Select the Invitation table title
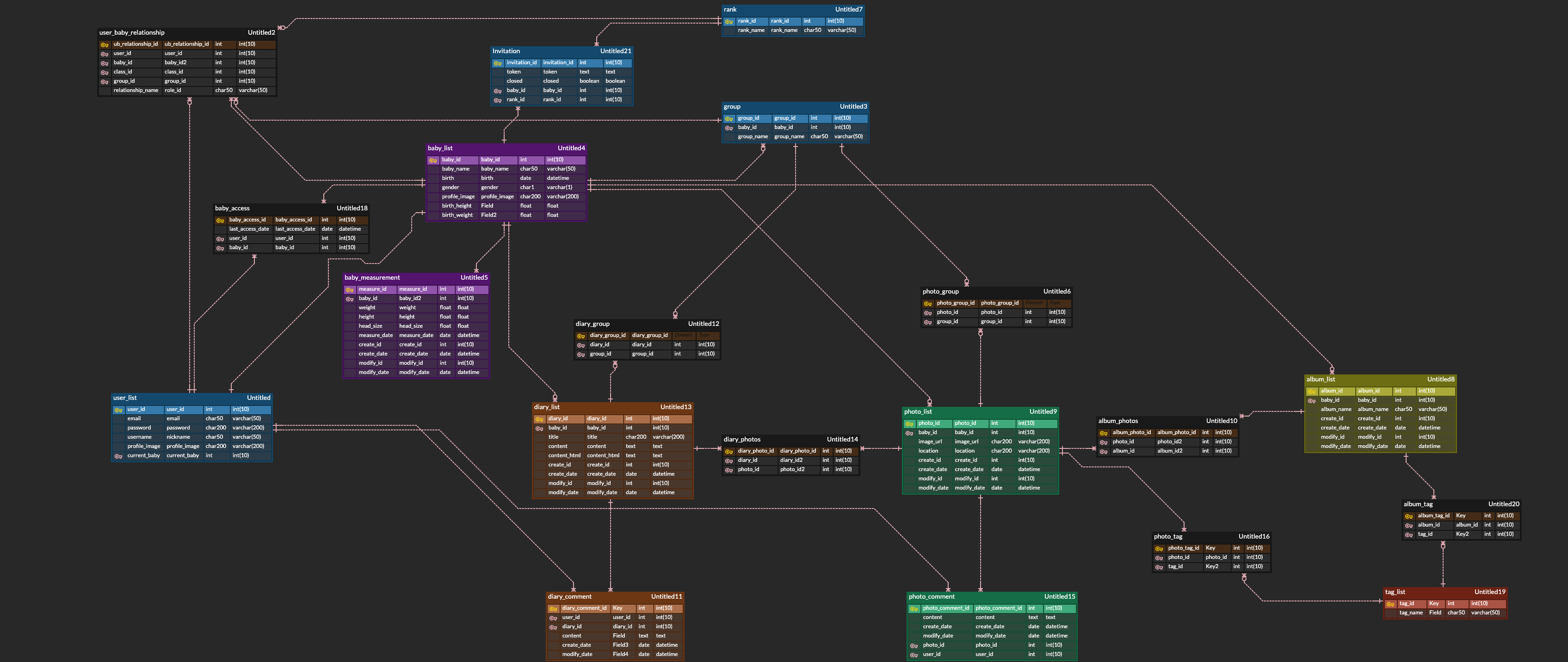 tap(506, 51)
